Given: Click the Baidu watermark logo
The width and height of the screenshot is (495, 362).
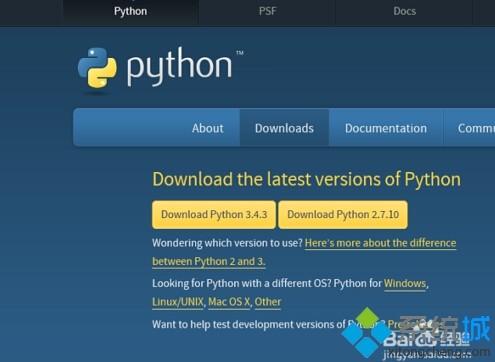Looking at the screenshot, I should coord(427,339).
